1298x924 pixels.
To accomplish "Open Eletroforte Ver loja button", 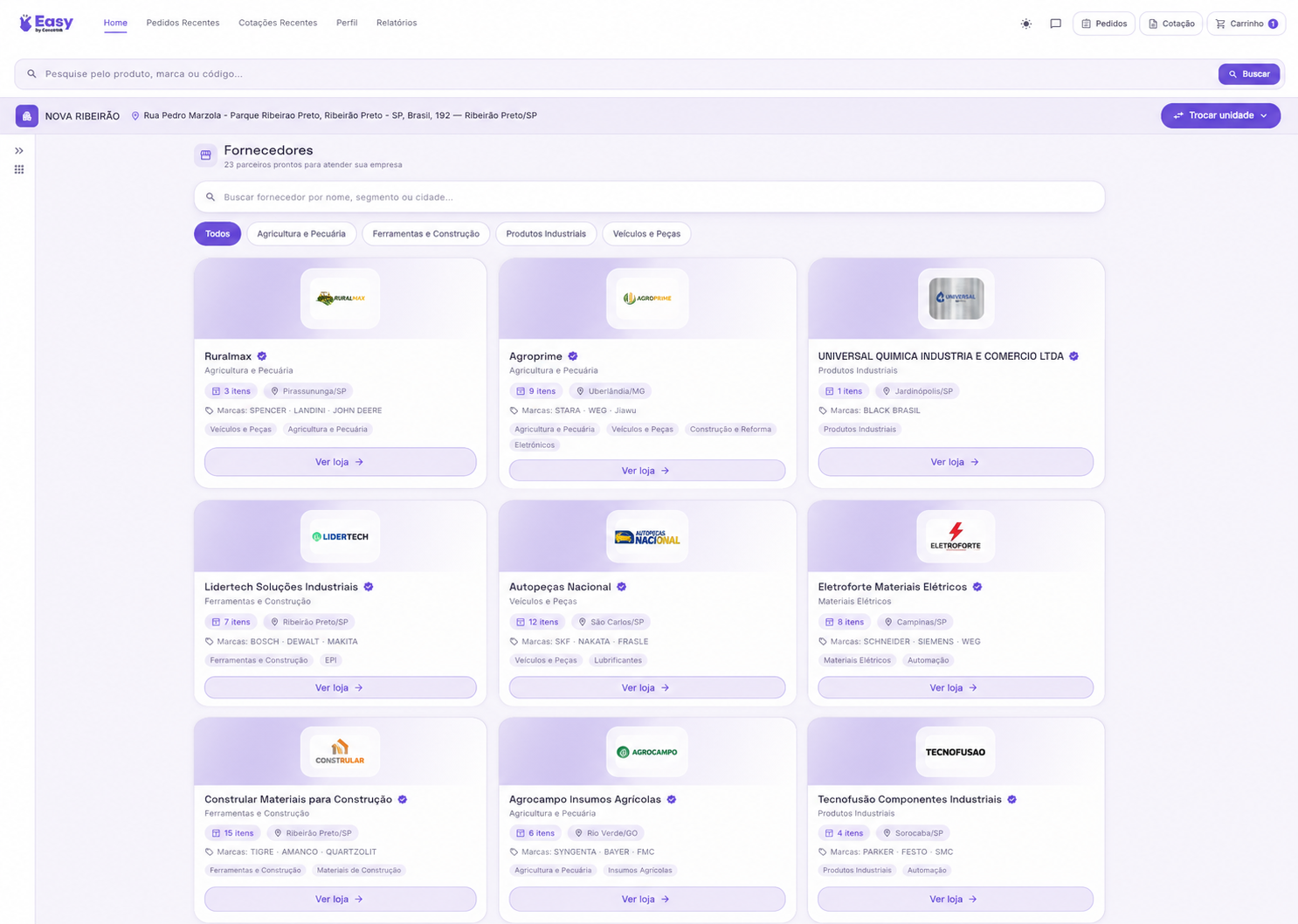I will [x=956, y=687].
